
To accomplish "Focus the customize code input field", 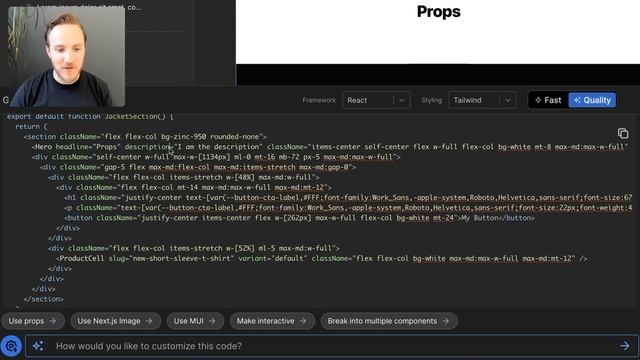I will click(332, 346).
